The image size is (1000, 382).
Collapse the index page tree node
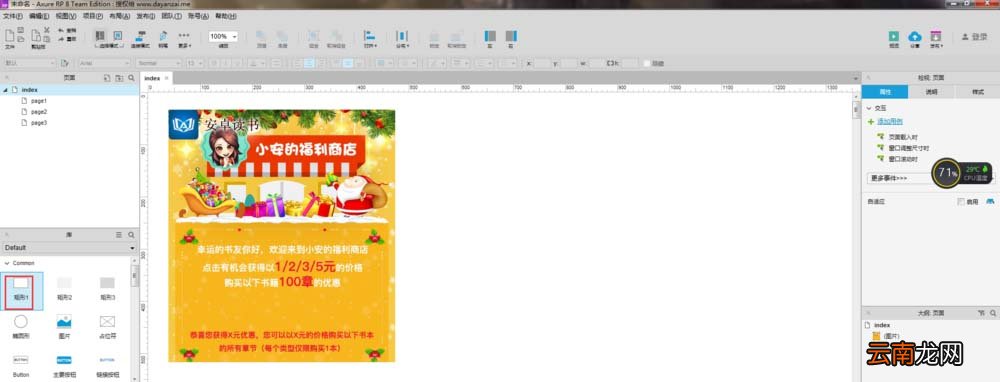(6, 90)
